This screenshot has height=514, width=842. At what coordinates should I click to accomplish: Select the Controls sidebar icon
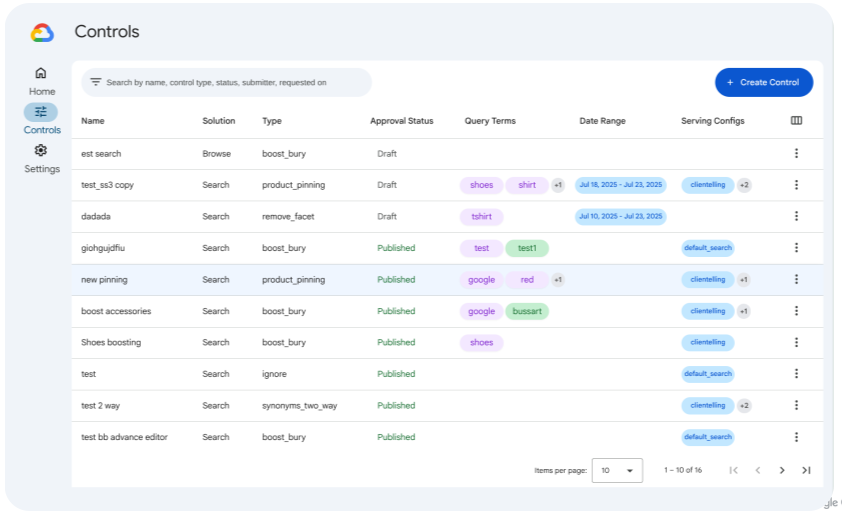coord(41,112)
